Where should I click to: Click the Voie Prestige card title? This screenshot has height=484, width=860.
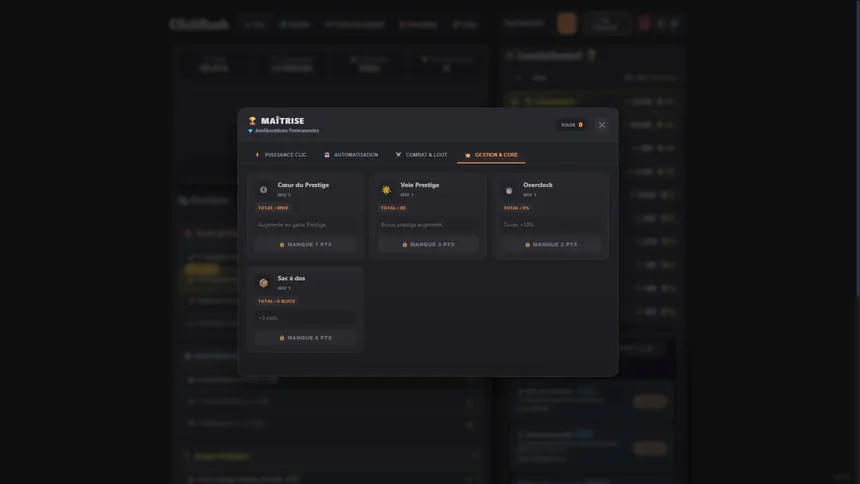(420, 185)
